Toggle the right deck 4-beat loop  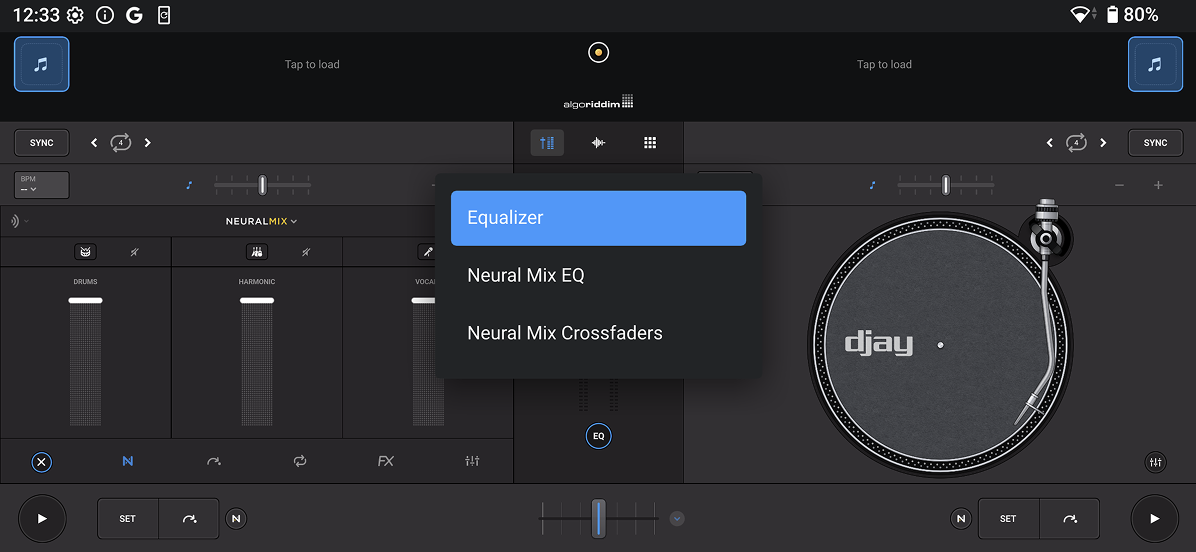[1076, 143]
